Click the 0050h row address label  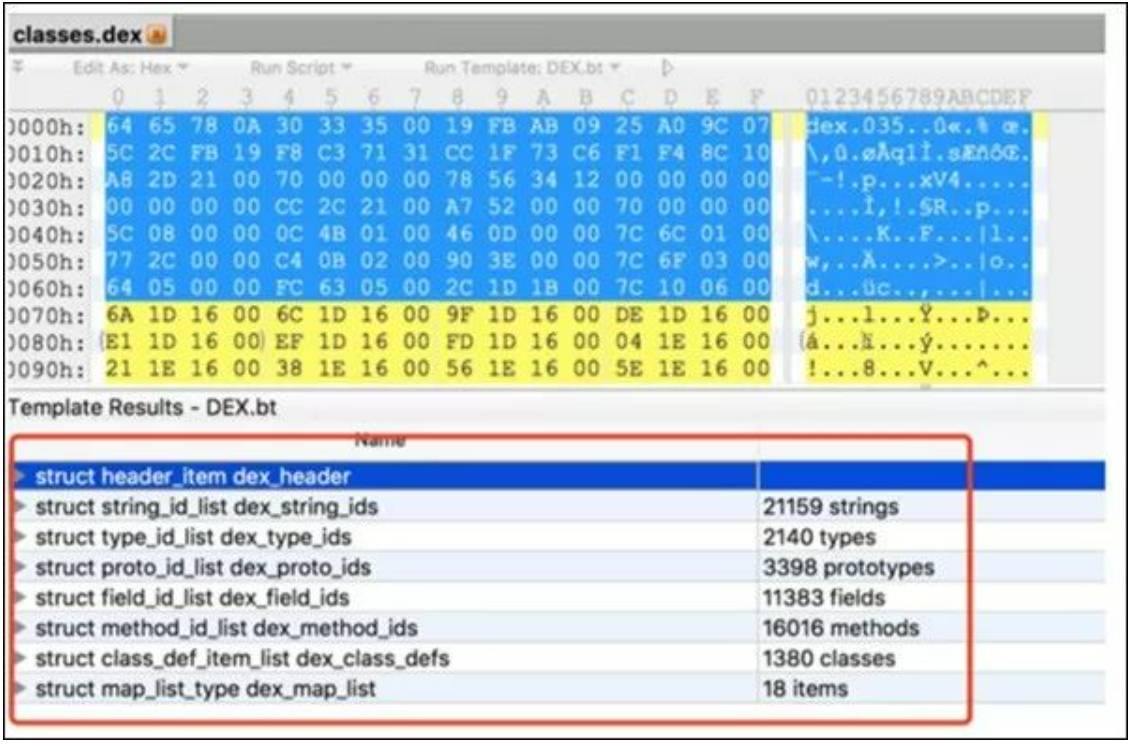(x=45, y=261)
